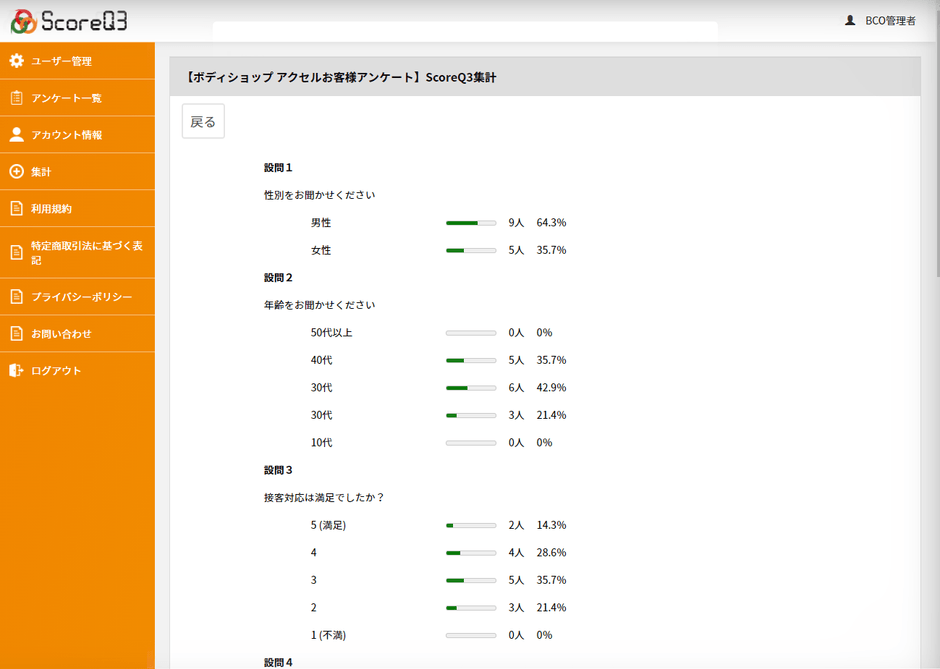Click the document icon beside お問い合わせ
The image size is (940, 669).
click(x=17, y=333)
